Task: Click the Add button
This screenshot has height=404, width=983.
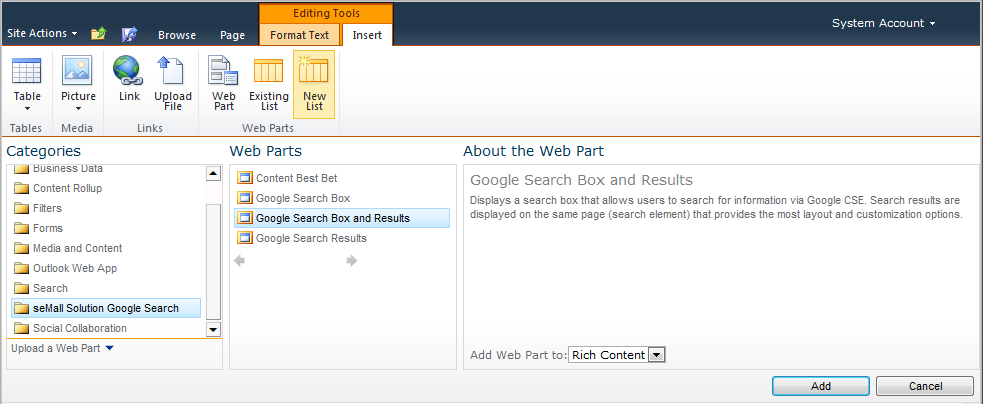Action: (820, 386)
